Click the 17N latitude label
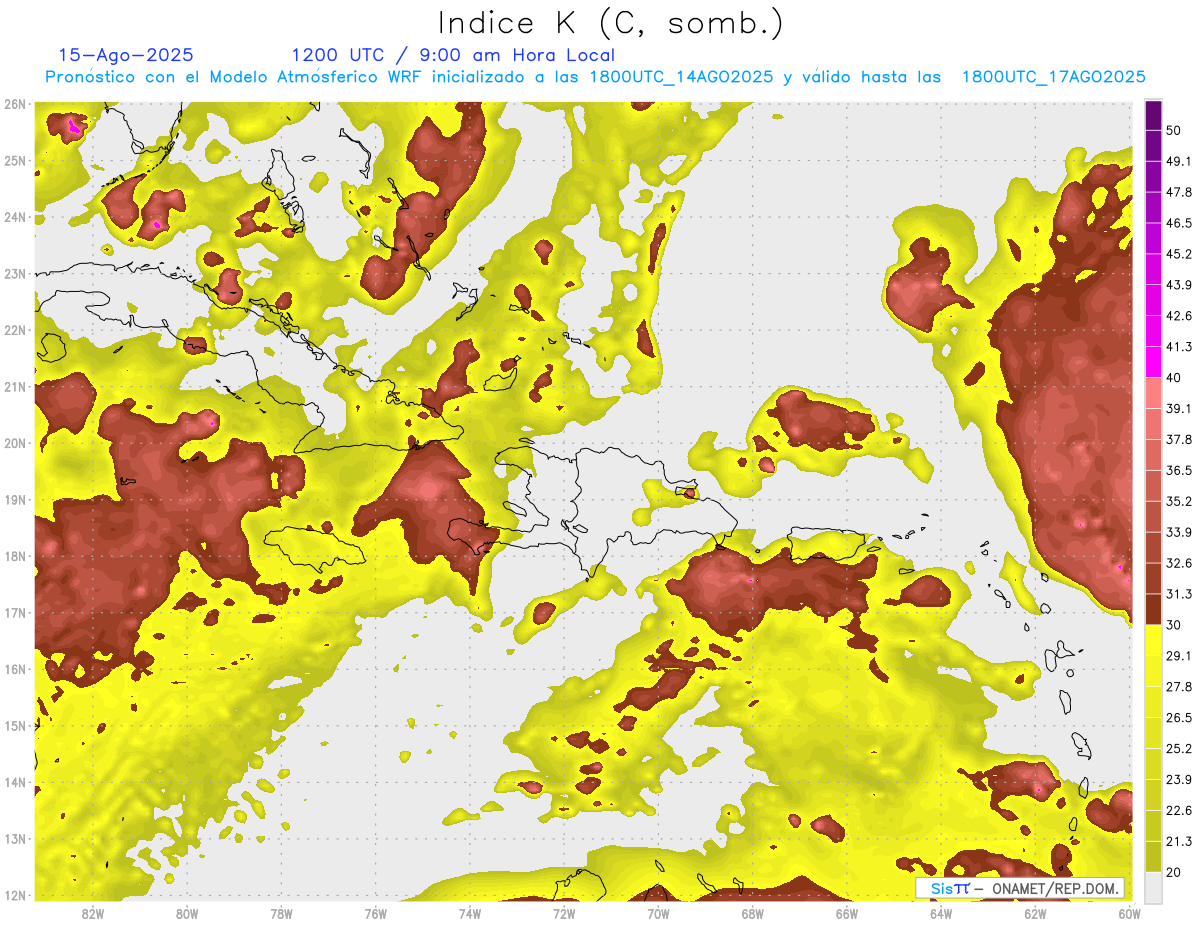This screenshot has height=927, width=1200. (15, 612)
